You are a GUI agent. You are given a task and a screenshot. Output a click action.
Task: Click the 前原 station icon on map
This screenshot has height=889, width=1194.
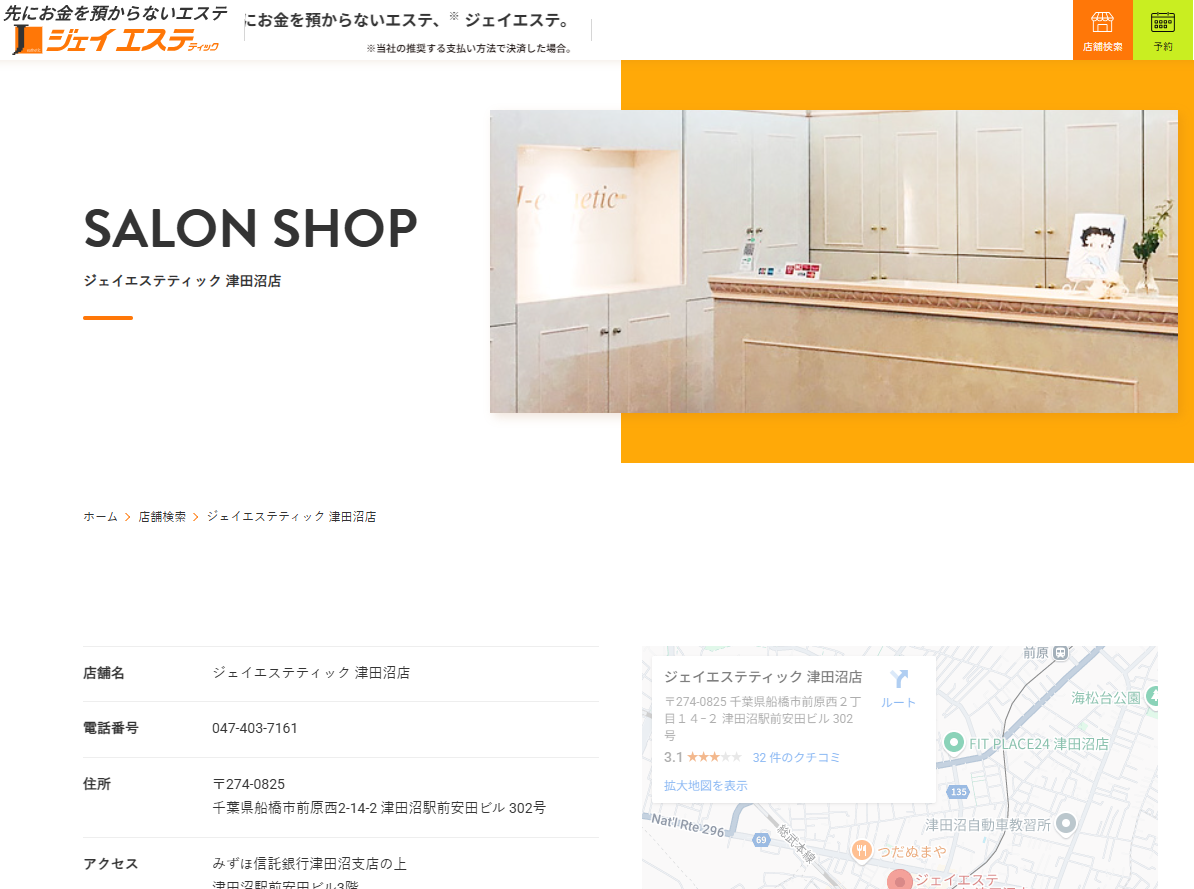tap(1061, 653)
